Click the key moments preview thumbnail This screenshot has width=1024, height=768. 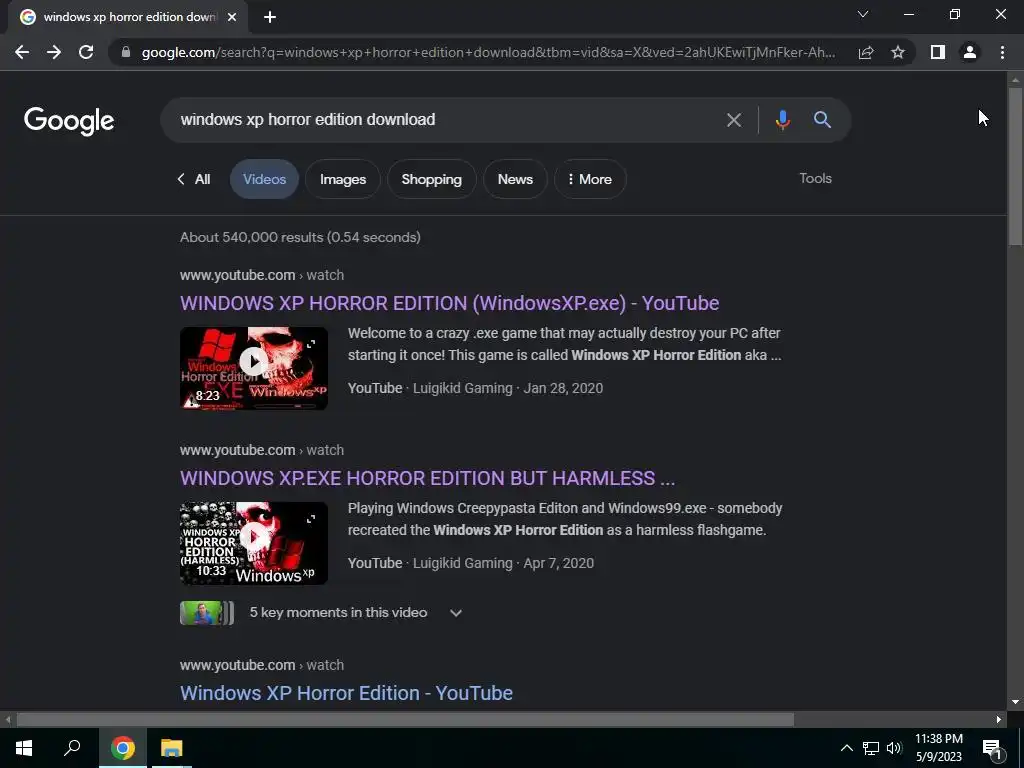[206, 613]
